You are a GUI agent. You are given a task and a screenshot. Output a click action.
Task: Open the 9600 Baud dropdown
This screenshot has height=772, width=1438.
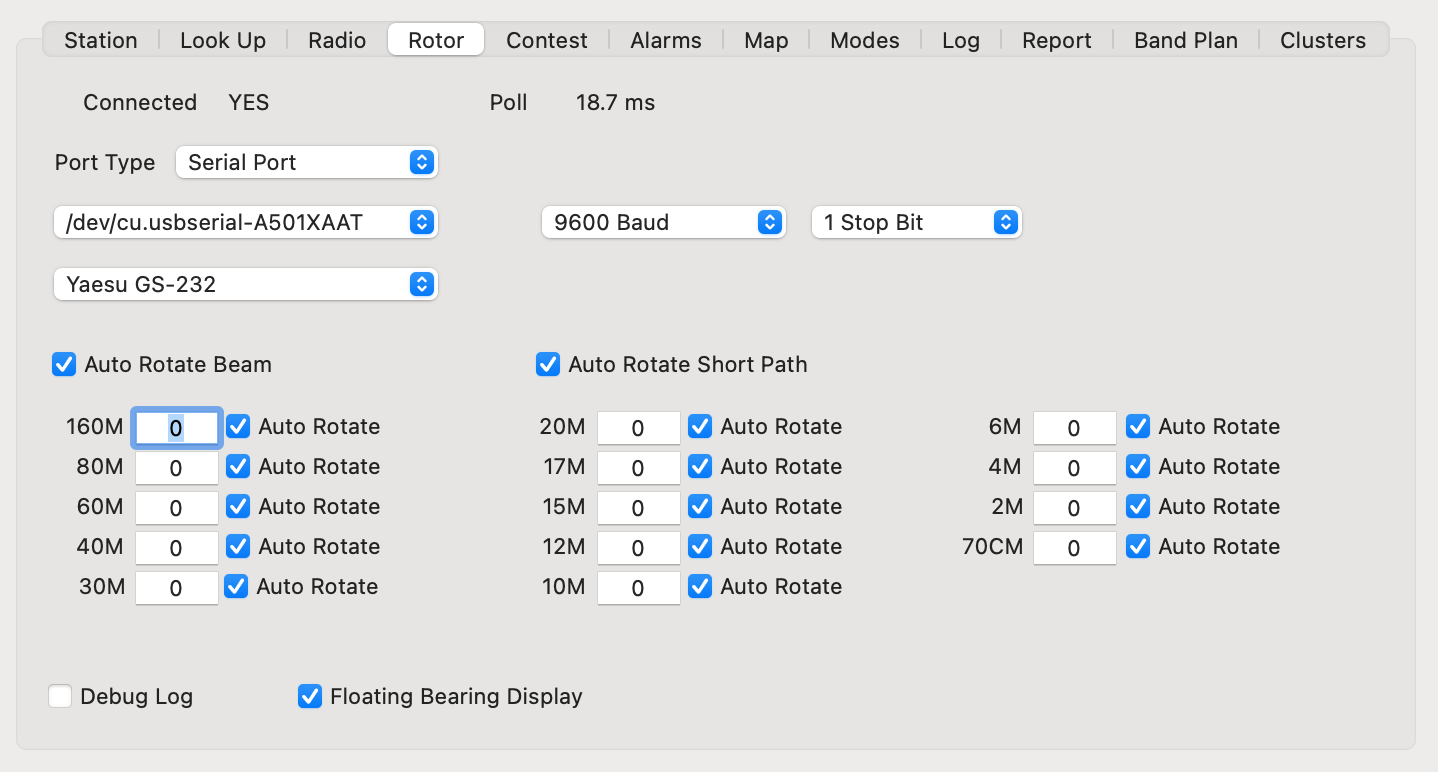[x=663, y=223]
